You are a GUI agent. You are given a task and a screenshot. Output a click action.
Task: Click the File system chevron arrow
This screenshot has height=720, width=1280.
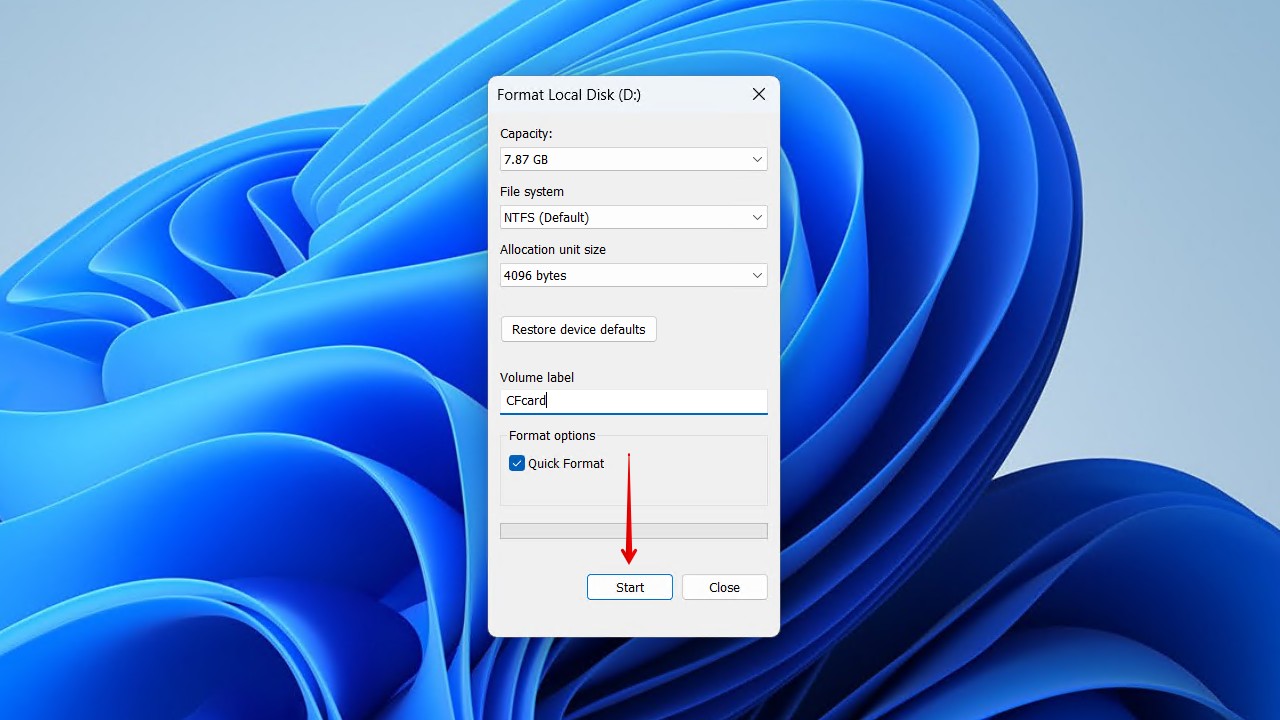pyautogui.click(x=757, y=217)
